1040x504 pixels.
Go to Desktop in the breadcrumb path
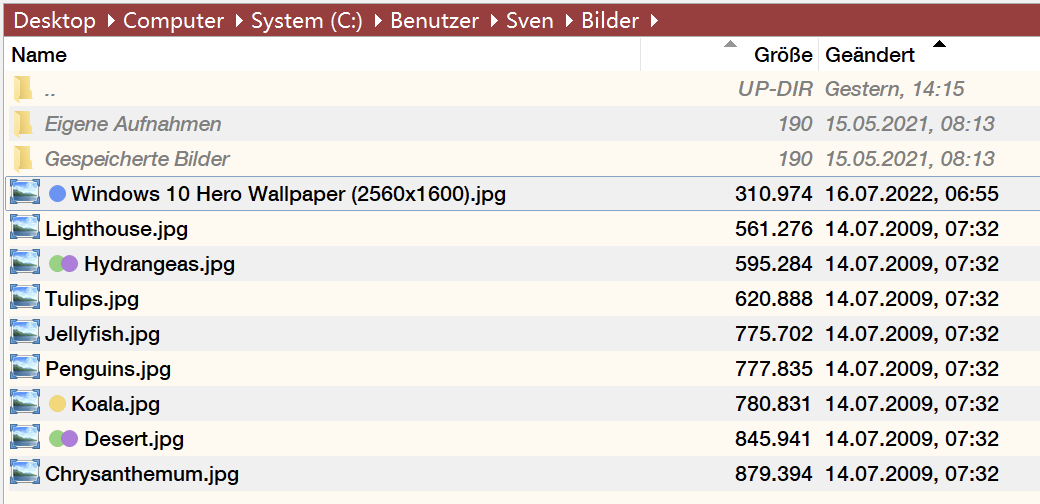point(54,21)
